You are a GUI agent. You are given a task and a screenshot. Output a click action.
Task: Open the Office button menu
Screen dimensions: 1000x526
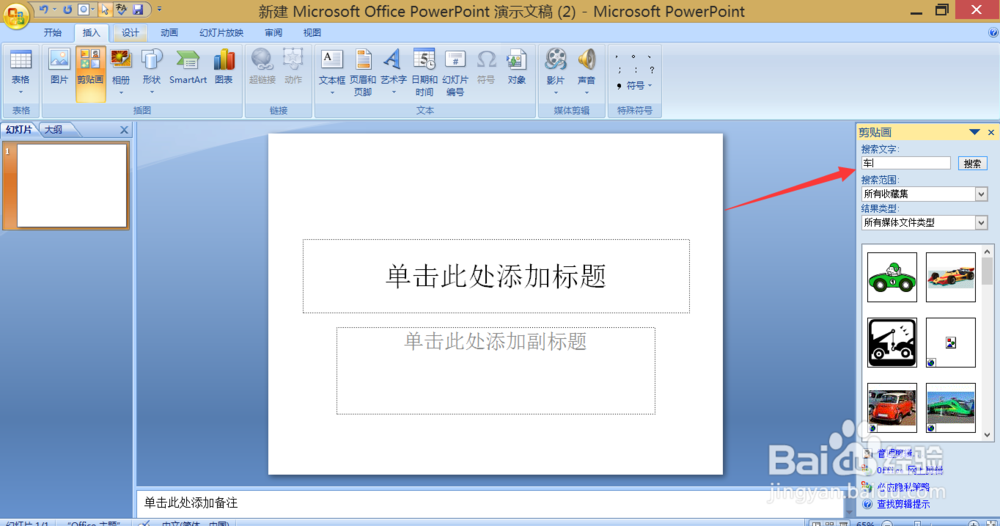[x=15, y=15]
